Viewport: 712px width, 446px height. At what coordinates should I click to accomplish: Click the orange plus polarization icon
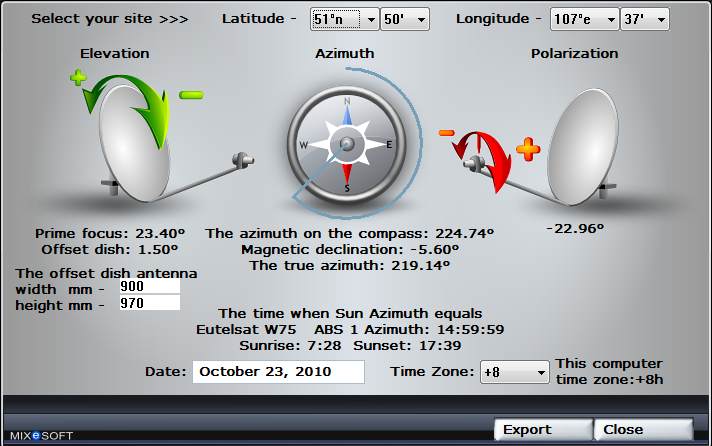click(528, 149)
